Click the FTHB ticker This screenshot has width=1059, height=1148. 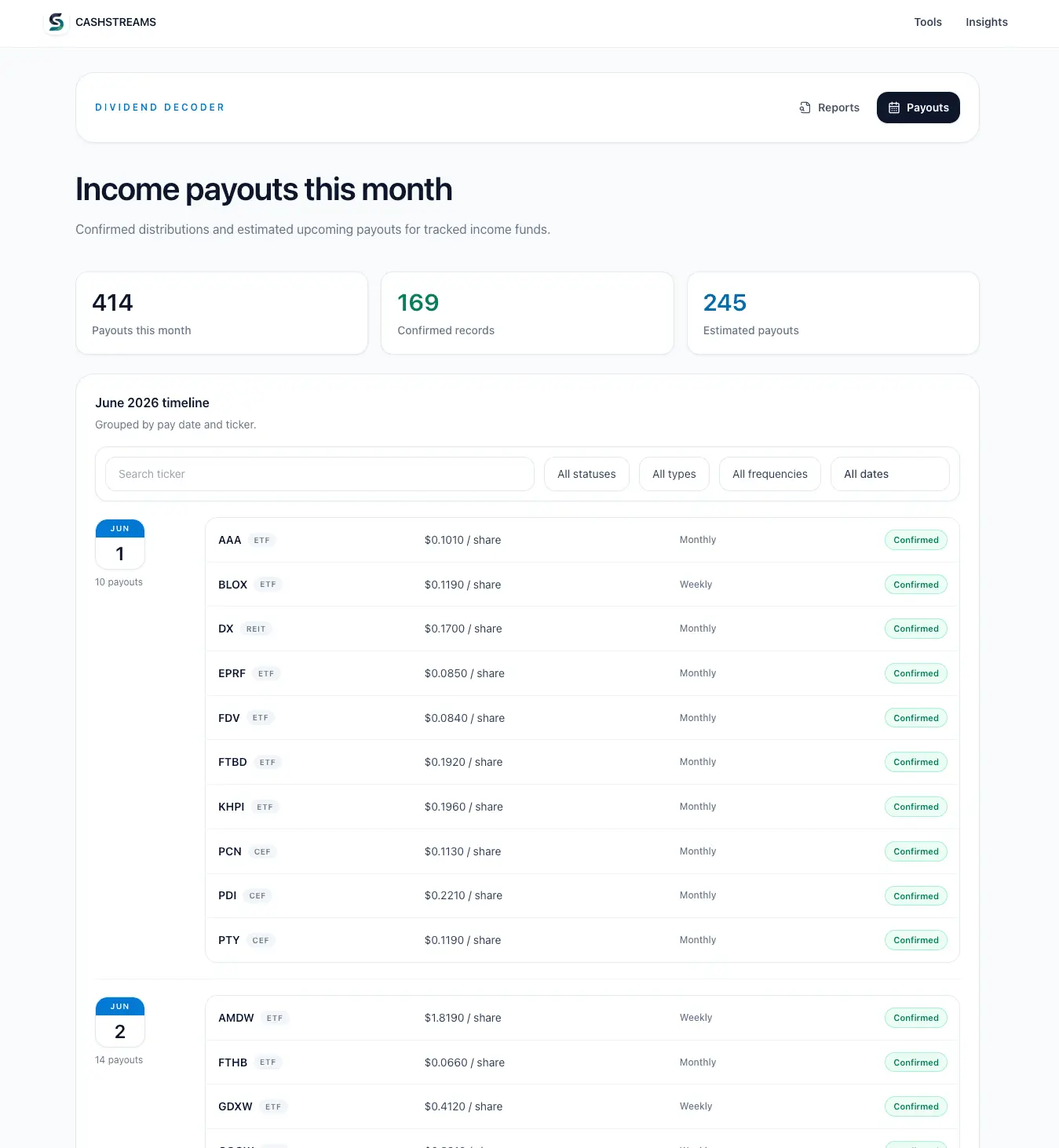click(232, 1062)
